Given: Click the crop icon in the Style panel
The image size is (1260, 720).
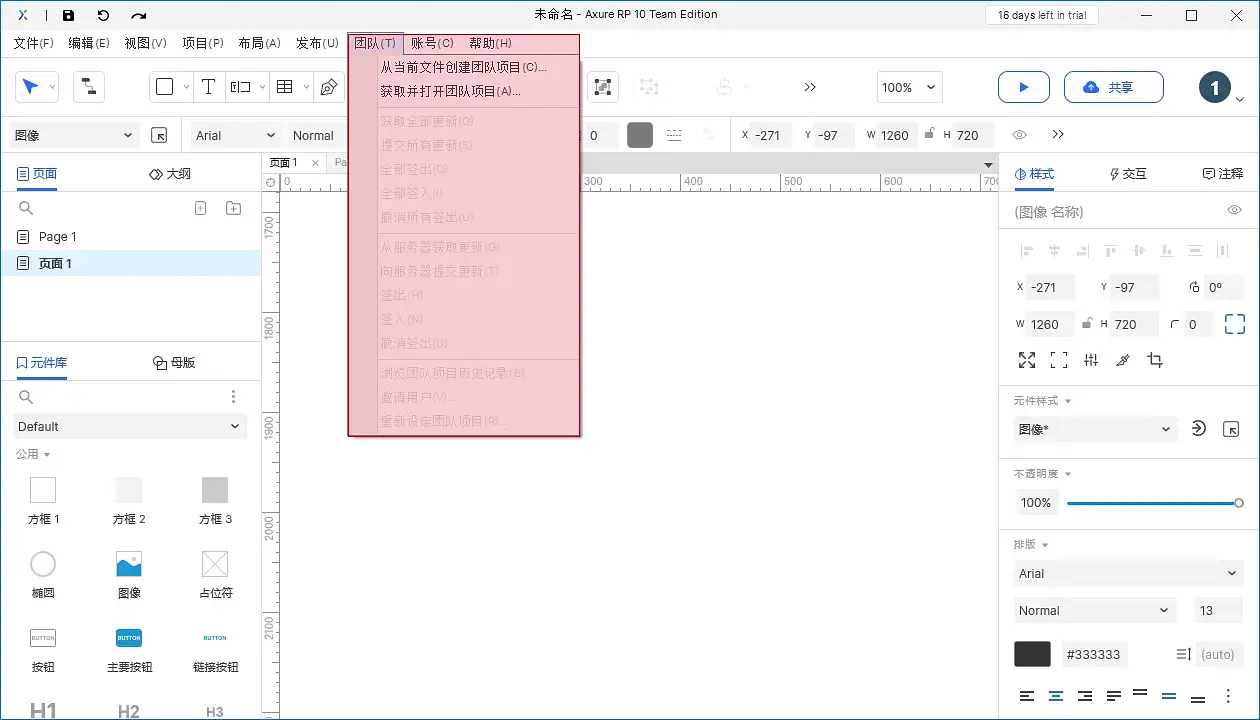Looking at the screenshot, I should [x=1155, y=359].
